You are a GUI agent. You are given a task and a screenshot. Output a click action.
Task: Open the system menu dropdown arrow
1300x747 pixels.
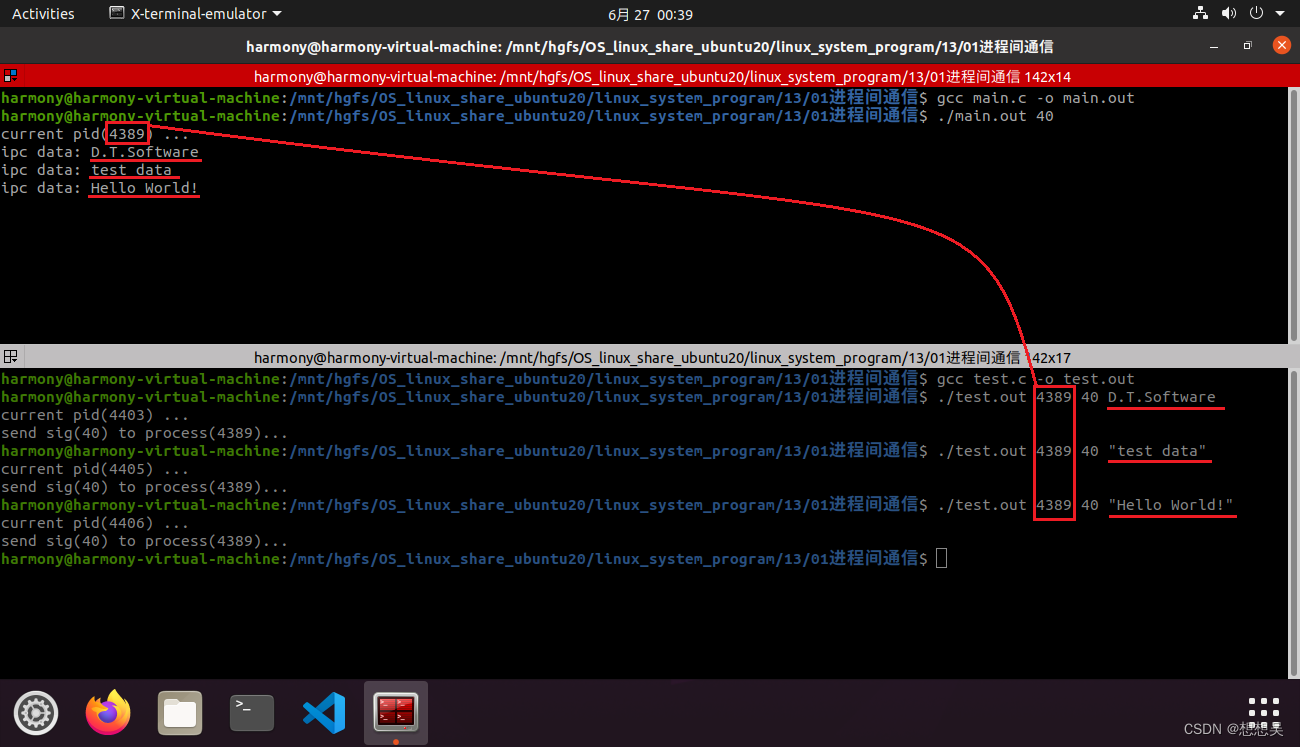pyautogui.click(x=1280, y=14)
